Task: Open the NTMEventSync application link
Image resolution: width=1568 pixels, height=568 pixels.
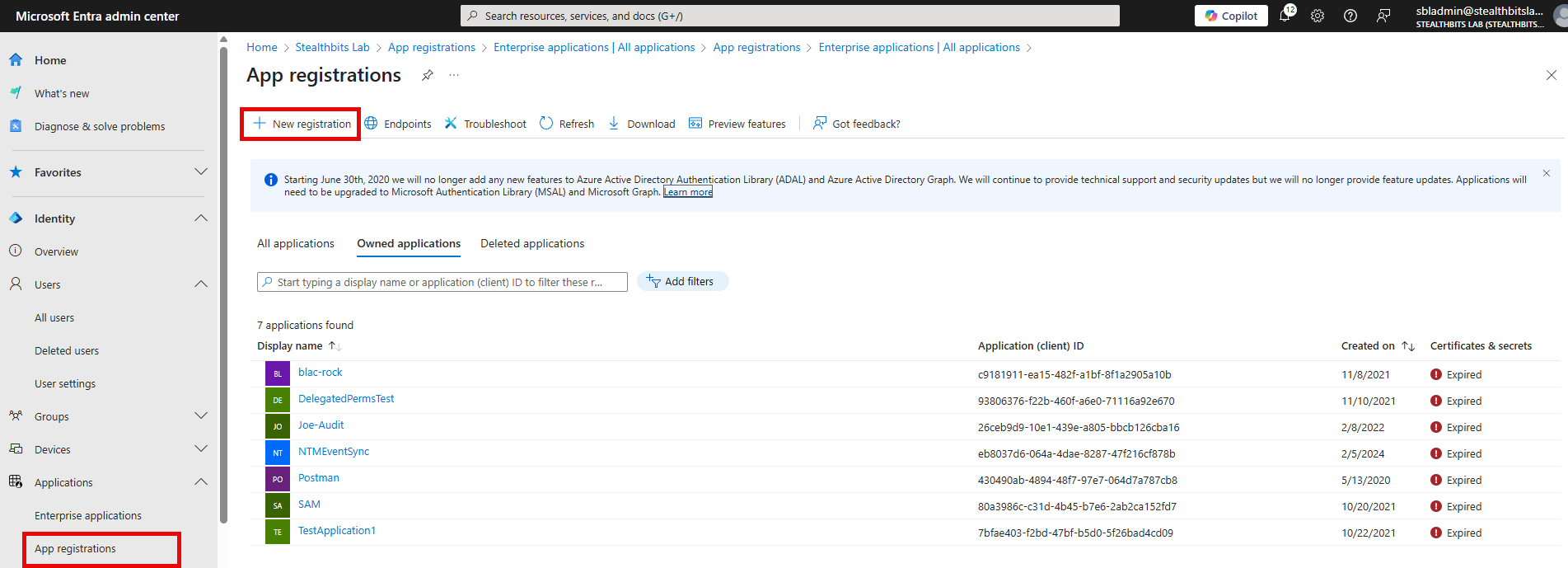Action: pyautogui.click(x=334, y=452)
